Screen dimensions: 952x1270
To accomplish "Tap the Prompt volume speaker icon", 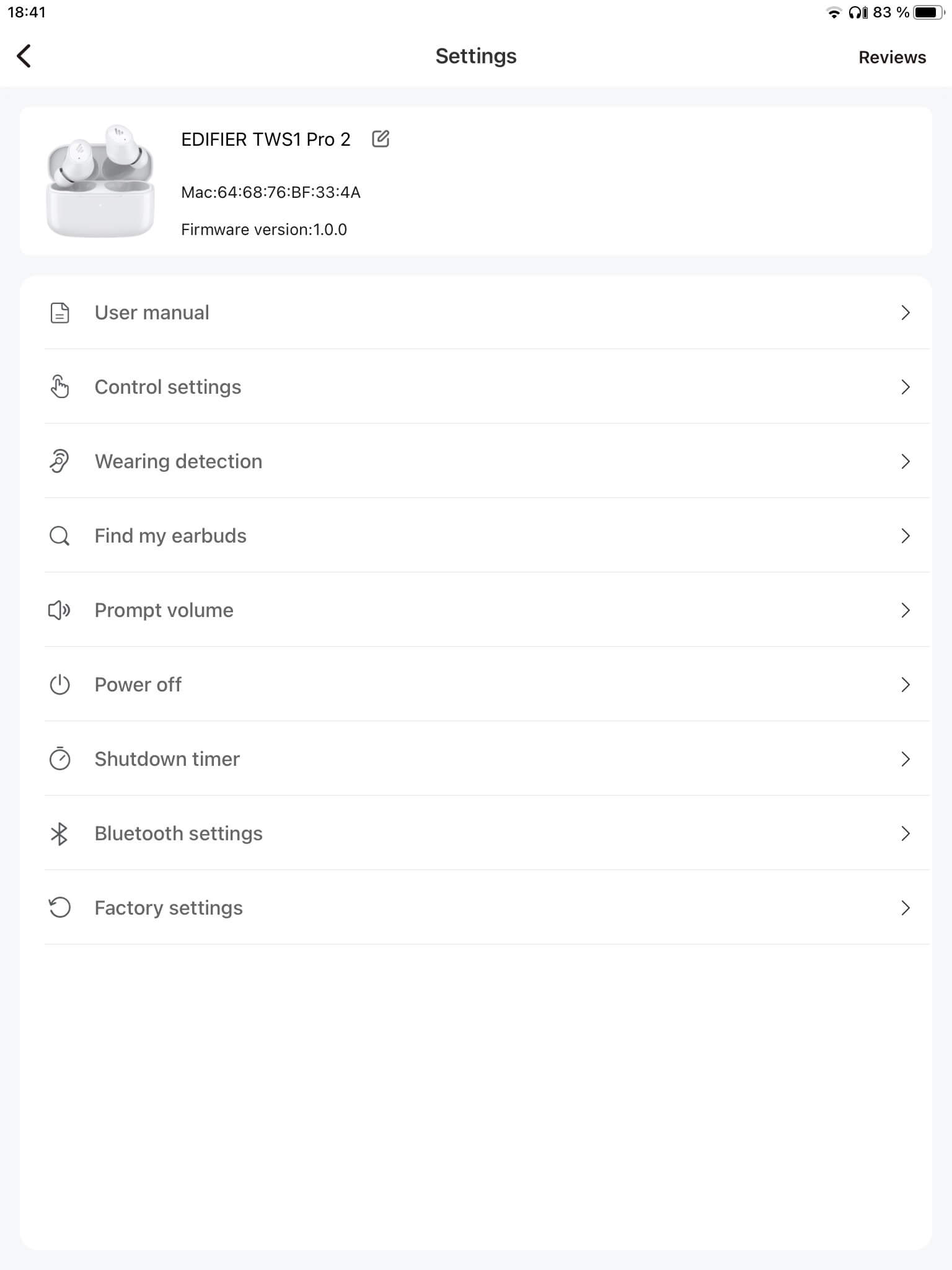I will pyautogui.click(x=59, y=610).
